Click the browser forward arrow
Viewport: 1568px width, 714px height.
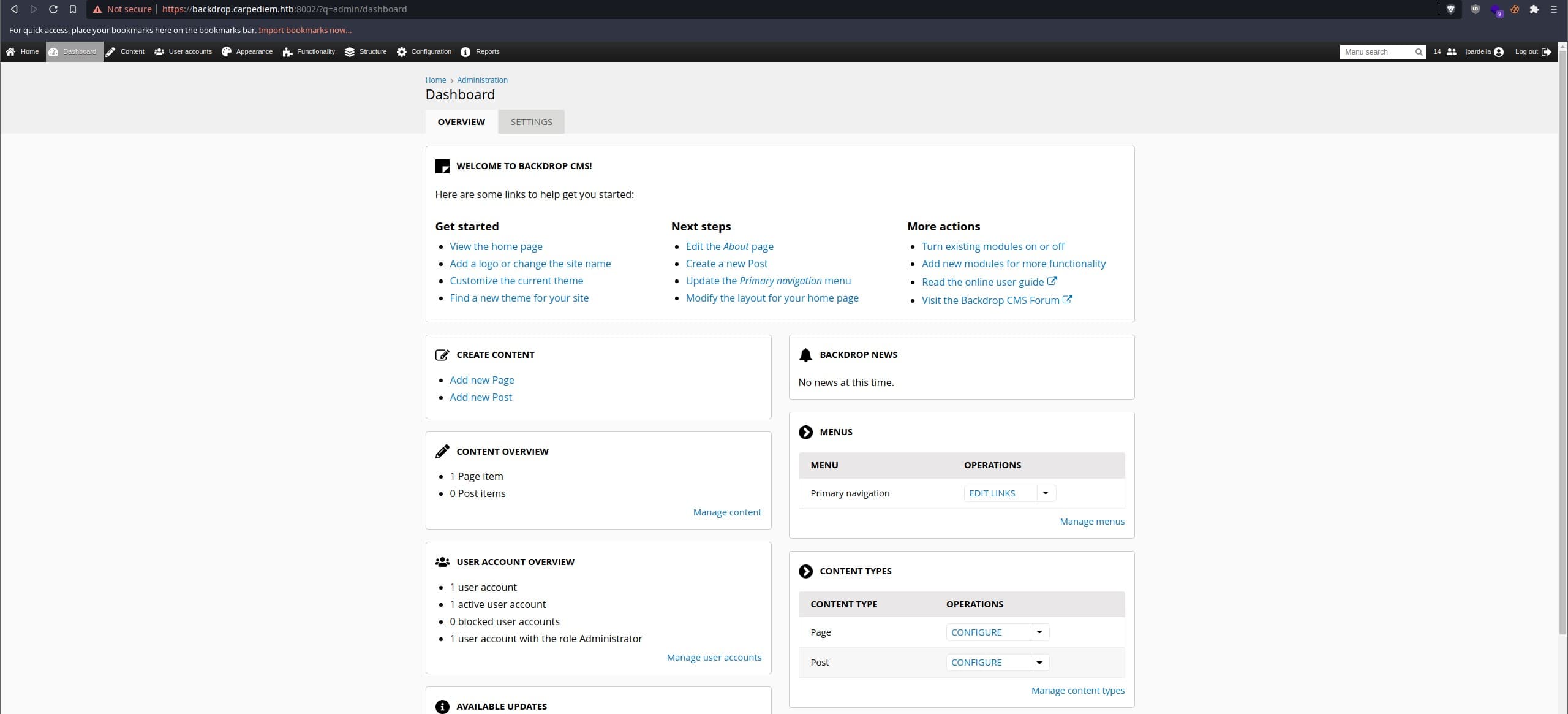click(34, 9)
